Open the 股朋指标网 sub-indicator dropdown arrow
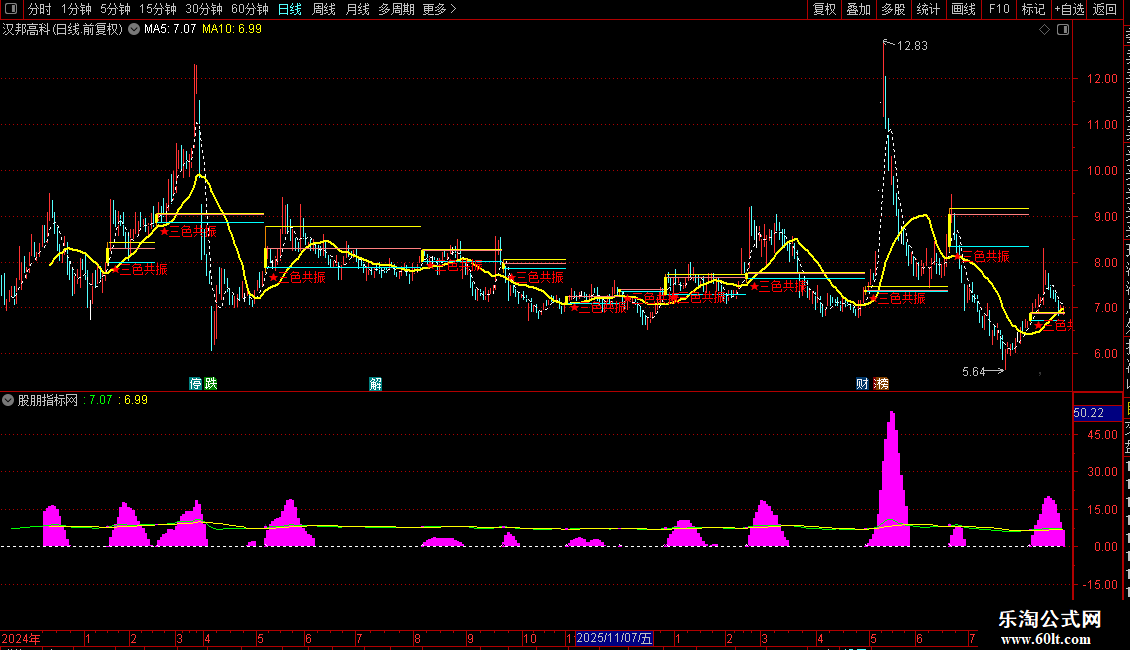The width and height of the screenshot is (1130, 650). point(8,400)
